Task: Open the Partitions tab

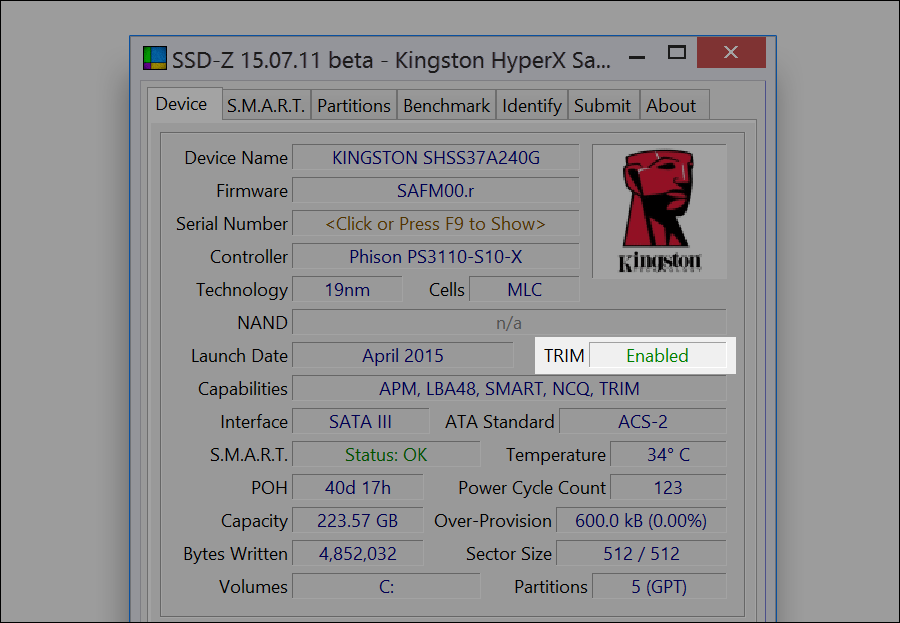Action: click(353, 105)
